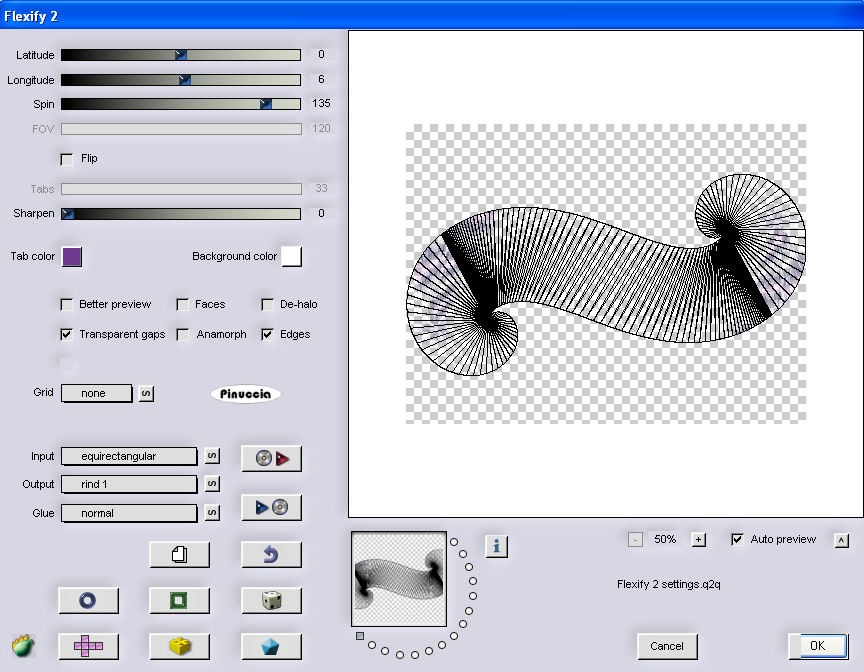Click the save settings play-disc button
The image size is (864, 672).
pyautogui.click(x=272, y=507)
